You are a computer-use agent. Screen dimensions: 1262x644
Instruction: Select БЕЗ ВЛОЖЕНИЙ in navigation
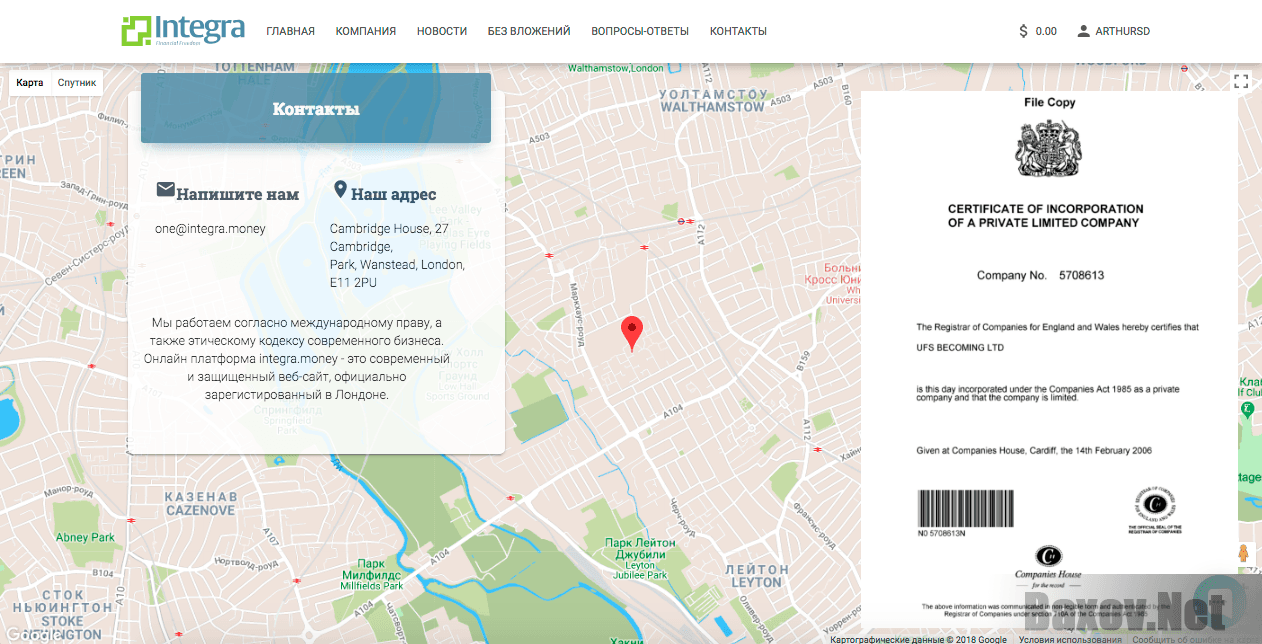pos(529,31)
